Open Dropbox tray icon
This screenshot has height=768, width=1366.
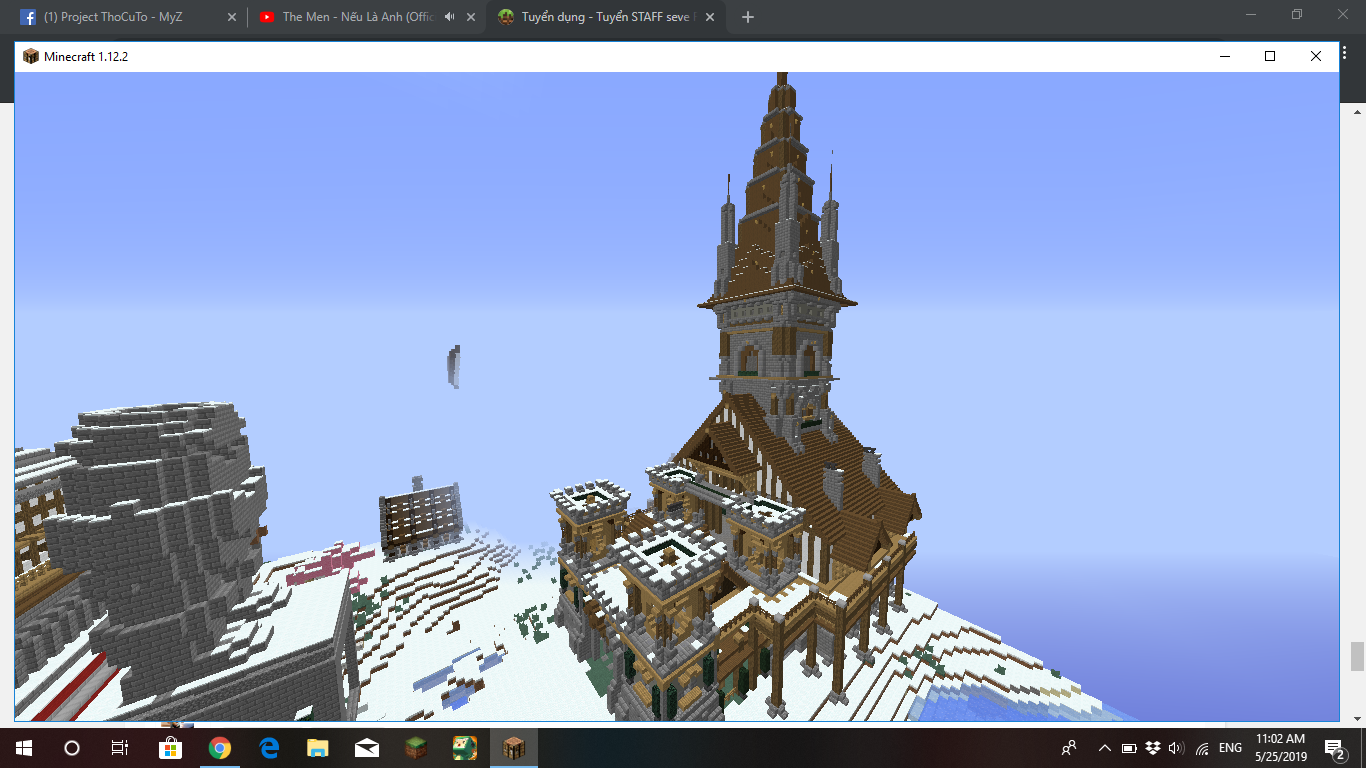click(x=1153, y=748)
